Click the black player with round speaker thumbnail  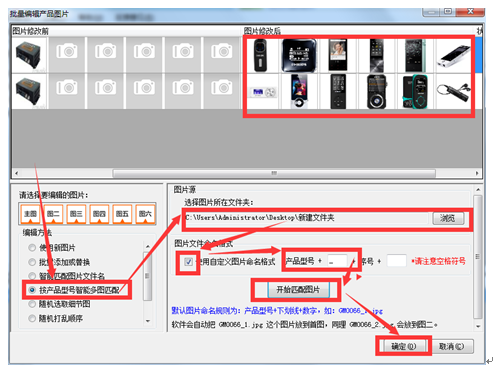click(376, 92)
